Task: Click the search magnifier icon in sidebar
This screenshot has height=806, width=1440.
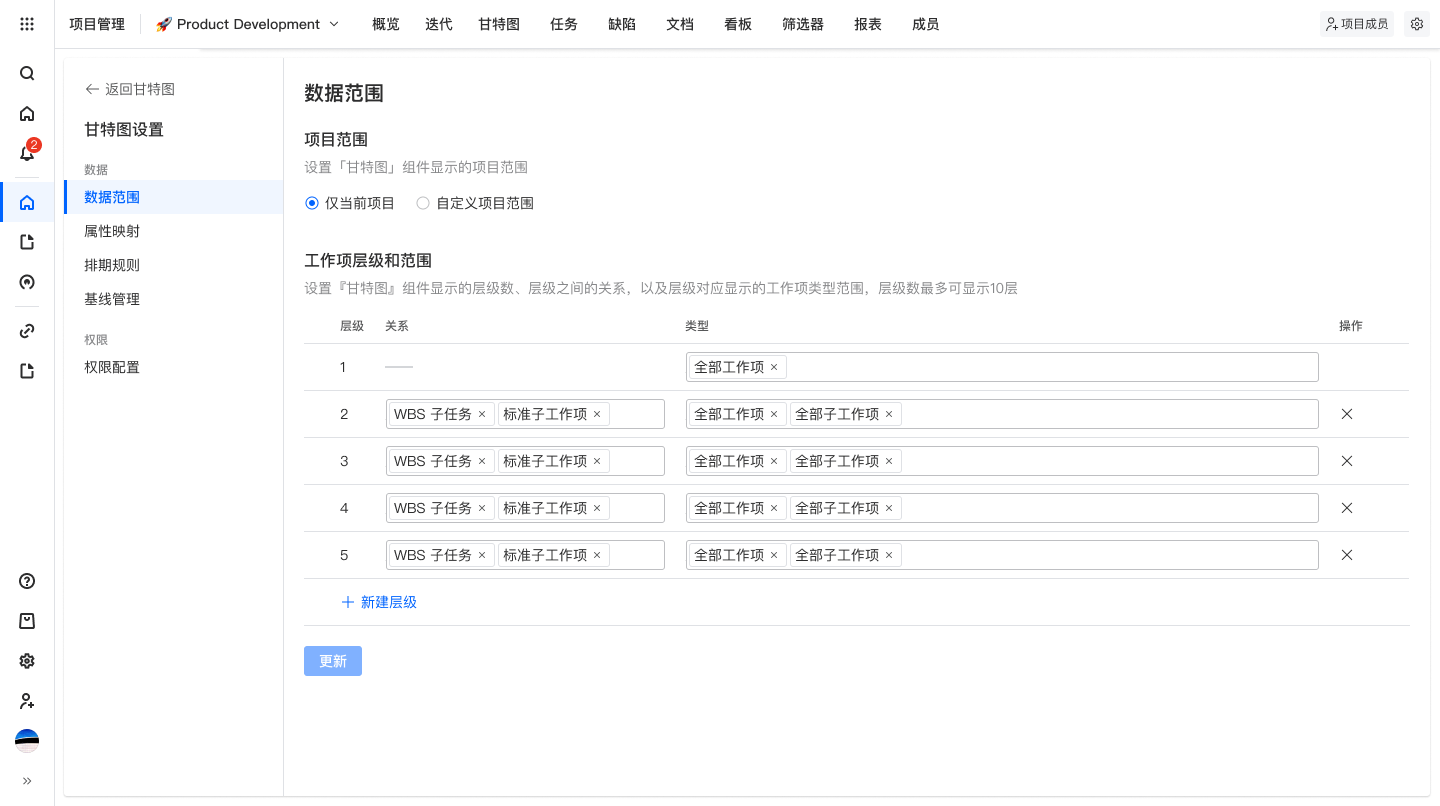Action: tap(27, 73)
